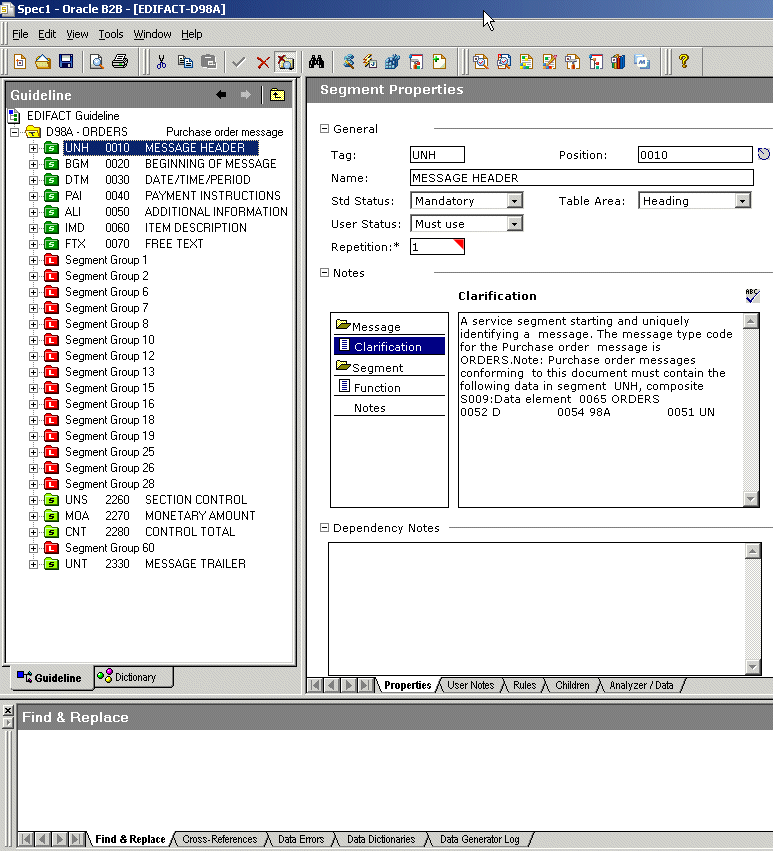Click the Position input field
This screenshot has width=773, height=851.
point(695,155)
